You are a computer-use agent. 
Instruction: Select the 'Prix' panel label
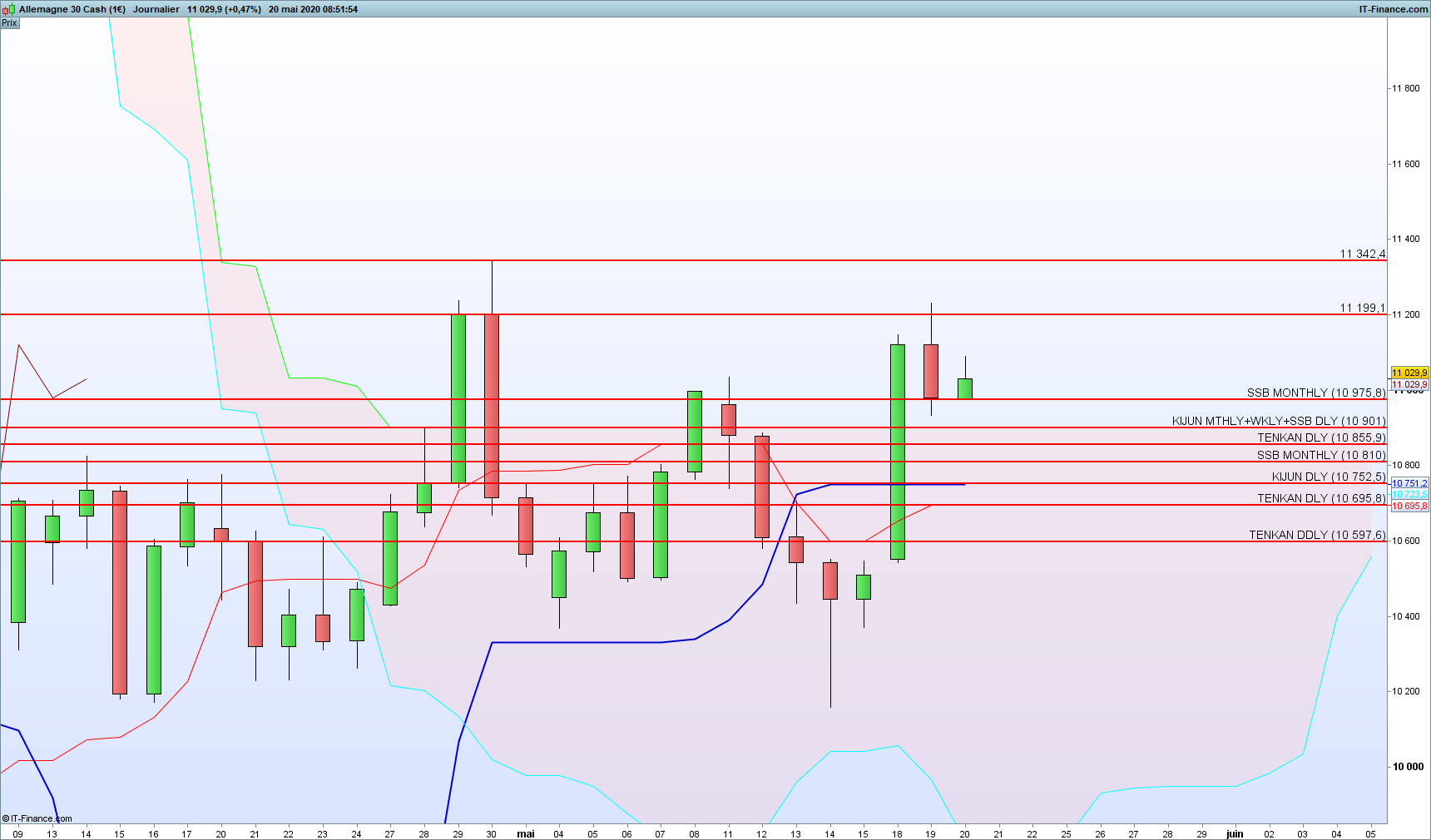(9, 22)
